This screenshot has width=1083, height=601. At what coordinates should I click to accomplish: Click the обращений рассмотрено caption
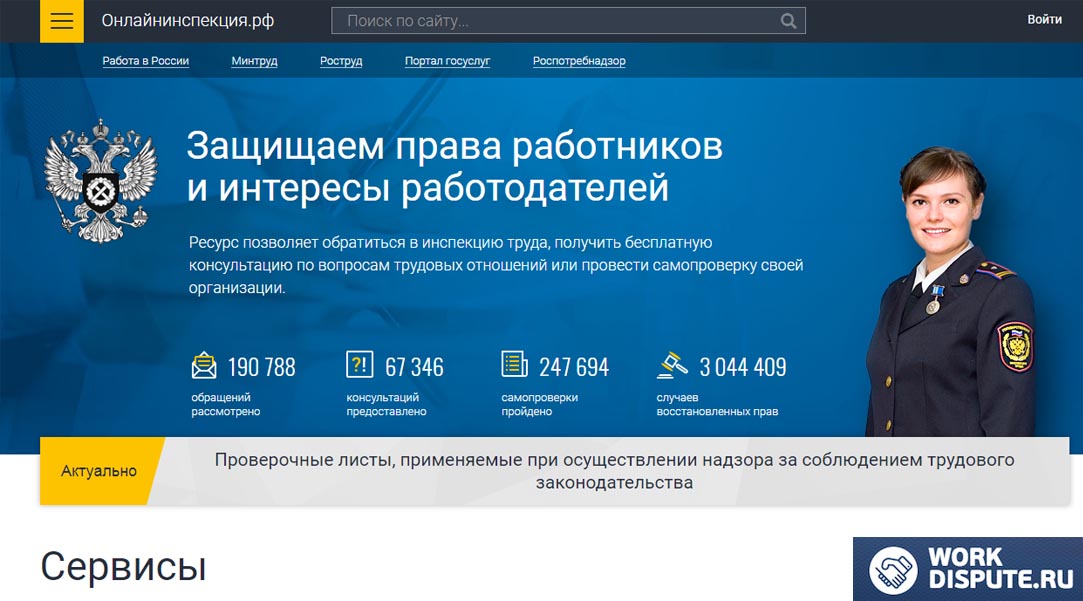click(226, 404)
